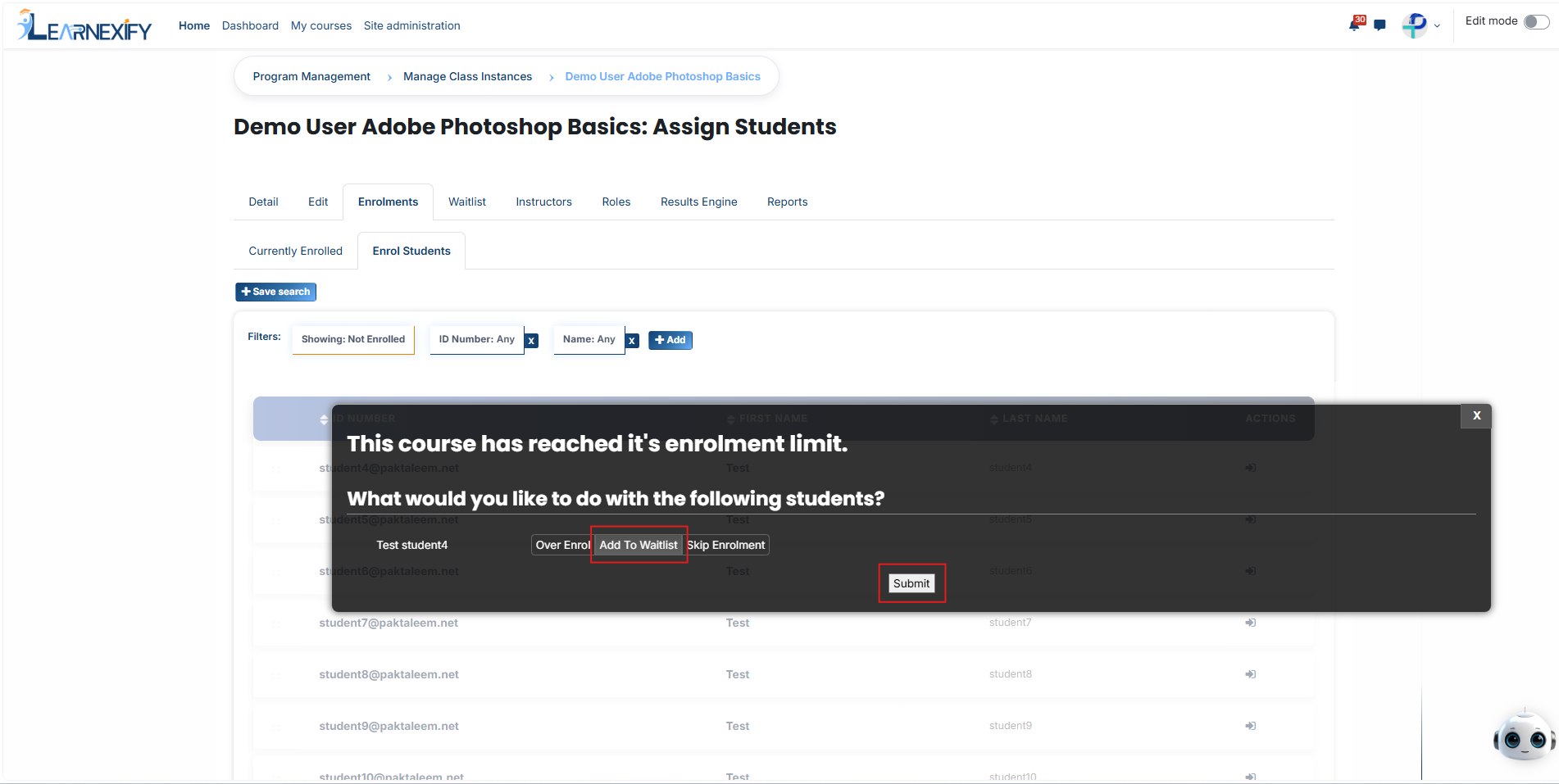1559x784 pixels.
Task: Open the Instructors tab
Action: pyautogui.click(x=543, y=202)
